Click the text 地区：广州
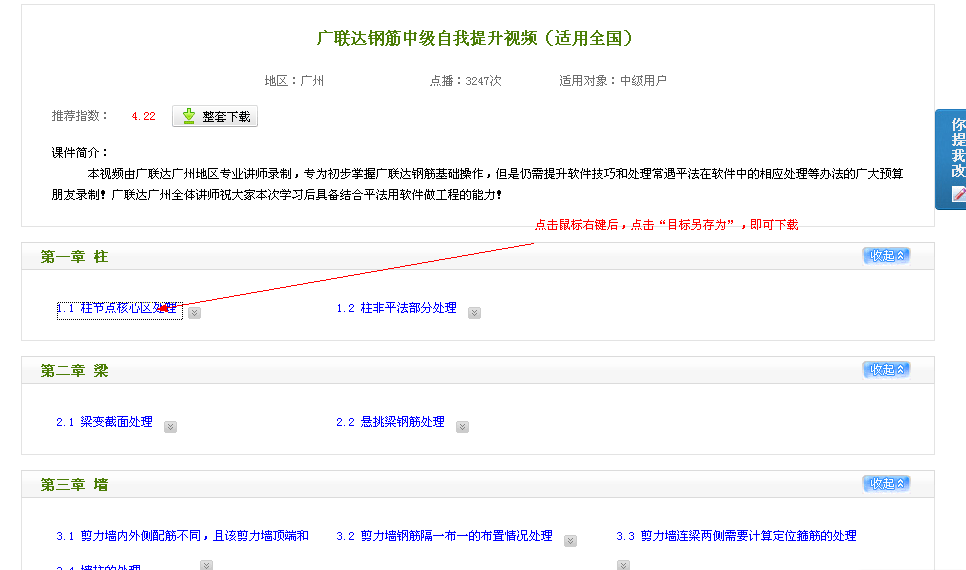 (294, 81)
